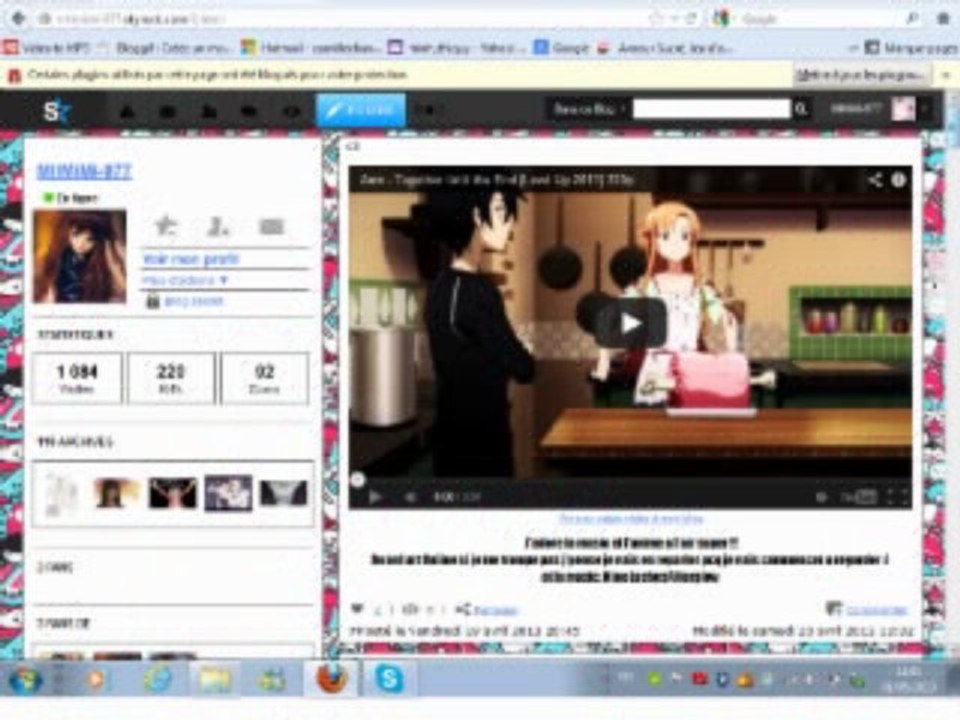
Task: Click the Skyrock search magnifier icon
Action: point(801,109)
